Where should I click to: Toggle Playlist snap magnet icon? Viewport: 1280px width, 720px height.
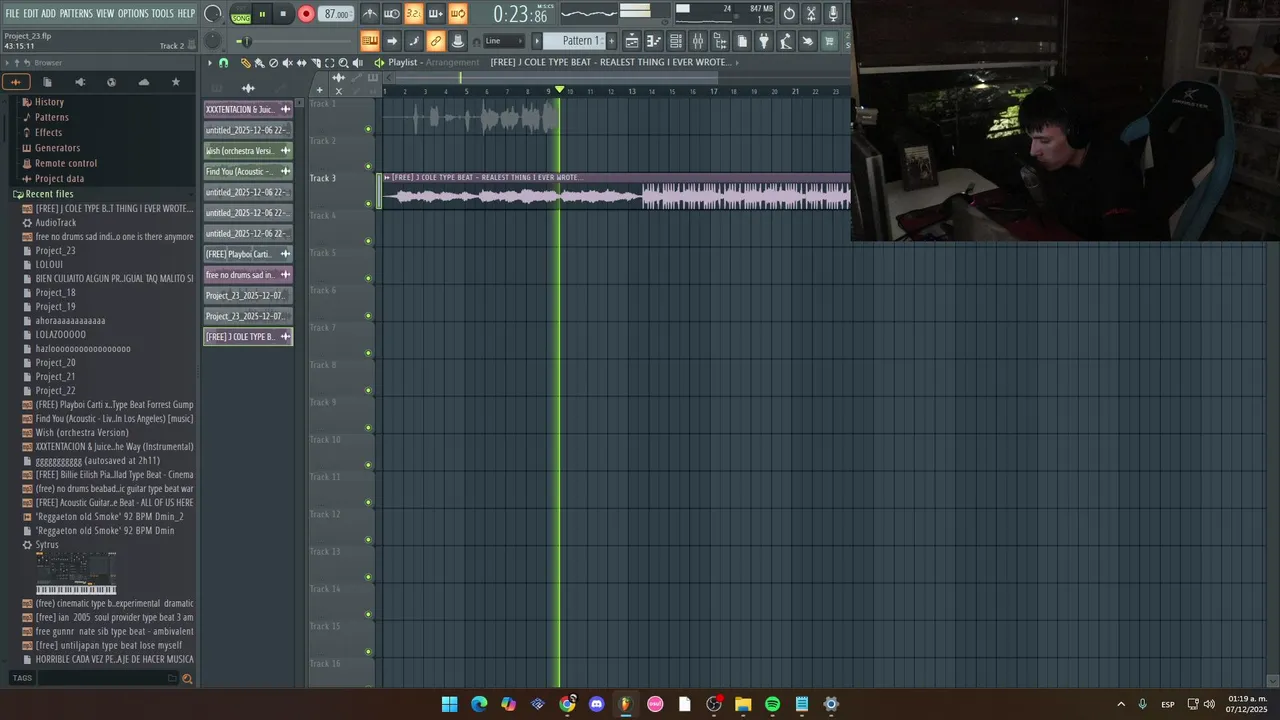pyautogui.click(x=223, y=63)
